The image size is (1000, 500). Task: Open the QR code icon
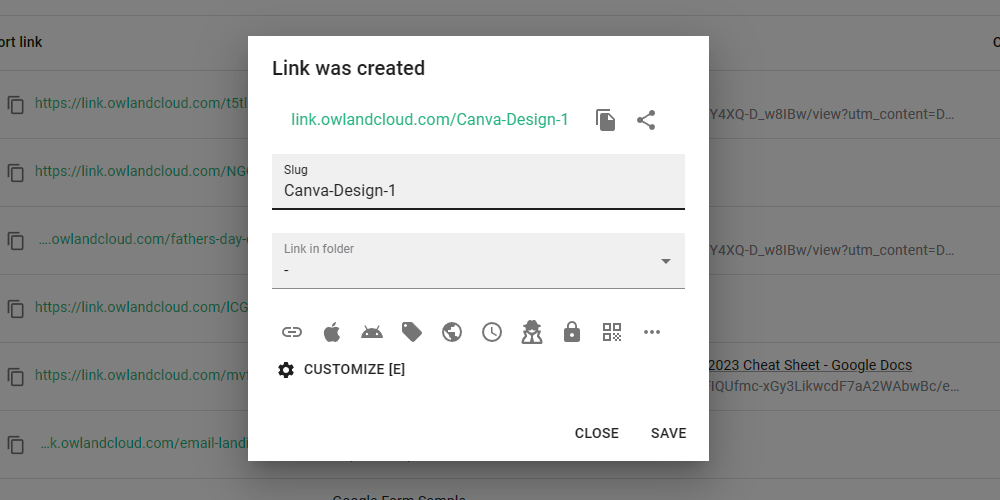(612, 332)
